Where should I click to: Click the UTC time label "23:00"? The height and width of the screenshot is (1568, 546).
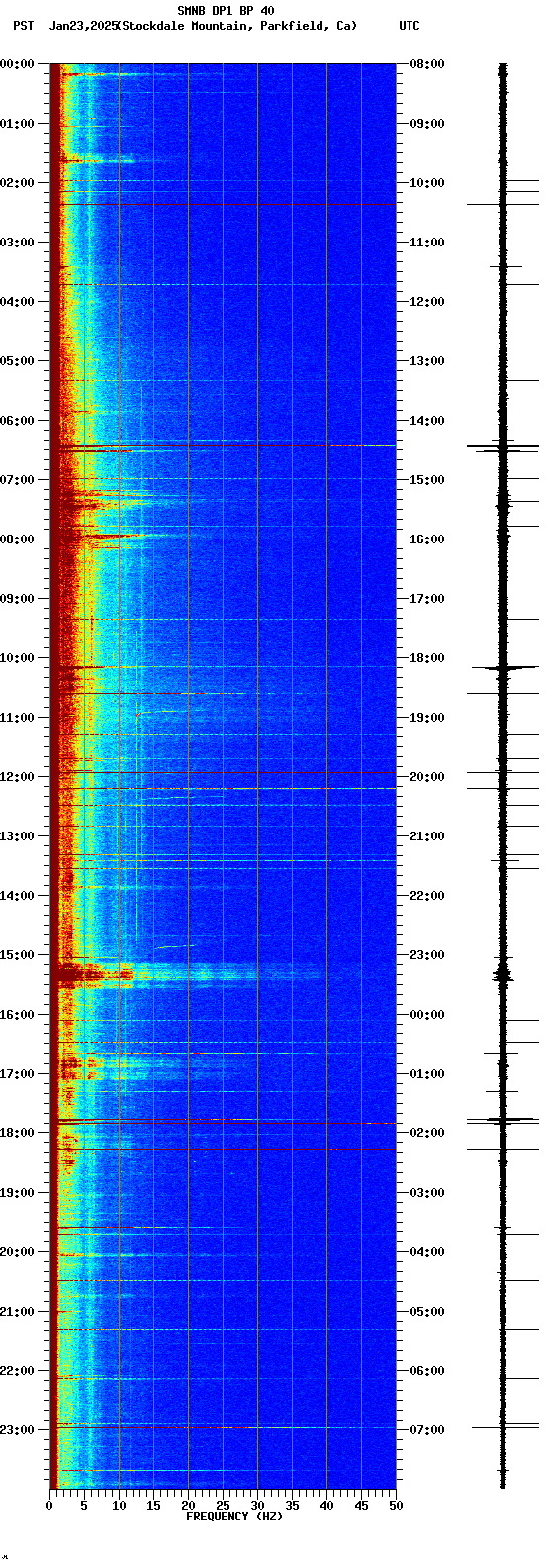(427, 954)
